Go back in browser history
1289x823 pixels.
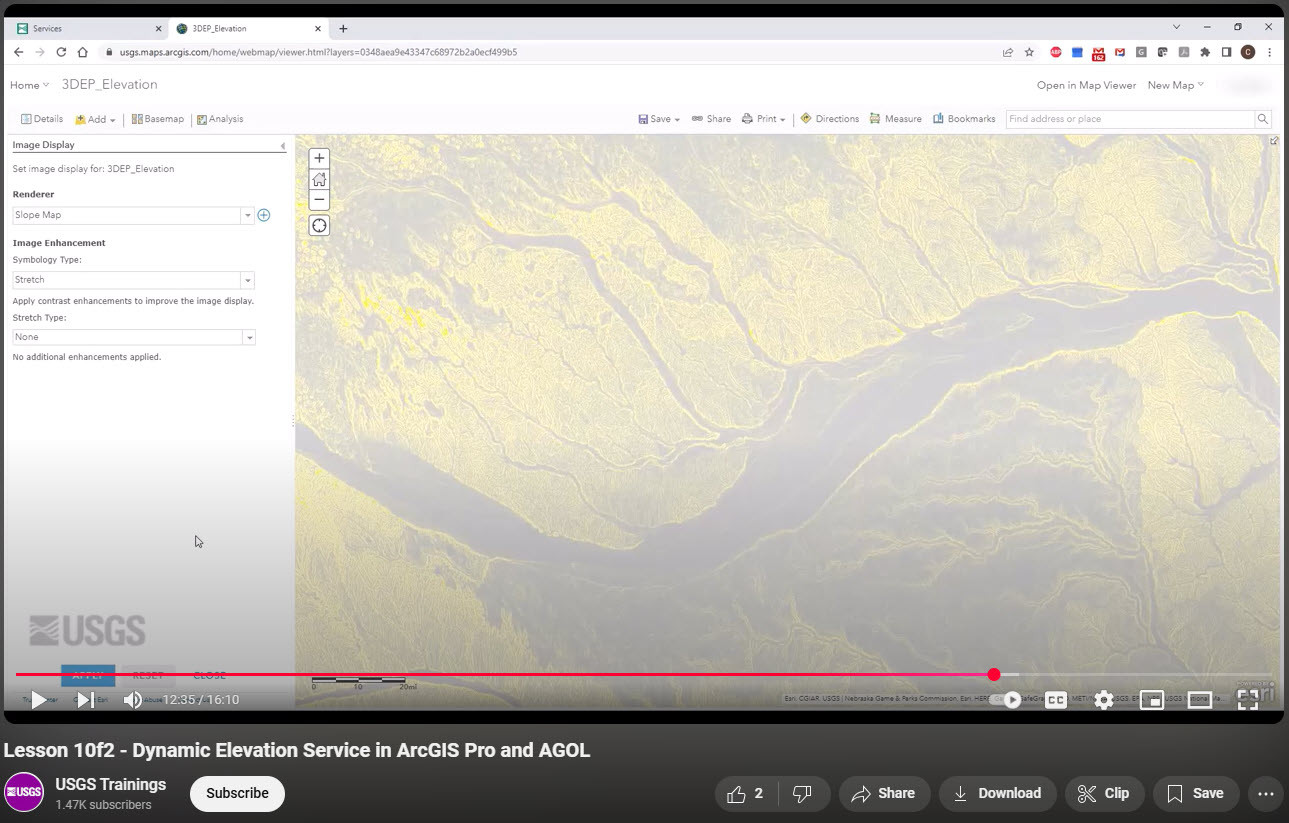tap(18, 52)
